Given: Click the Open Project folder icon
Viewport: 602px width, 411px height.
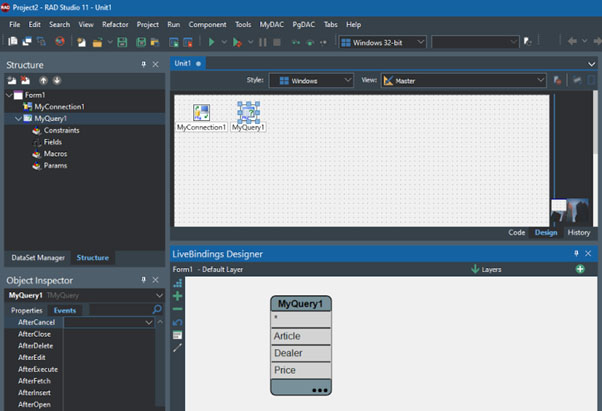Looking at the screenshot, I should point(155,42).
